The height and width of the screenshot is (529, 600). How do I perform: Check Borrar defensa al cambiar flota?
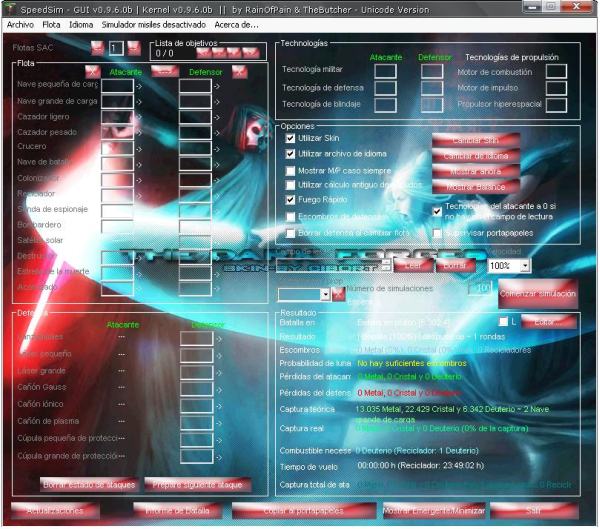click(290, 233)
